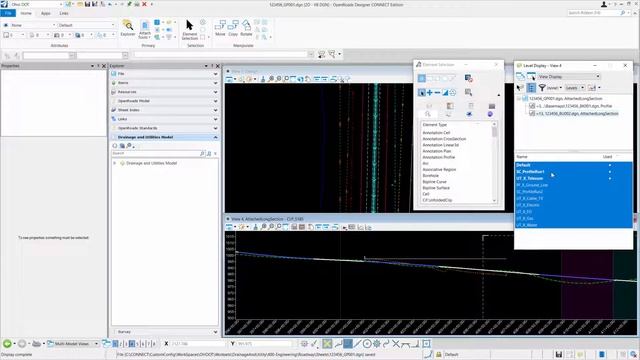Switch to the Apps ribbon tab
This screenshot has height=360, width=640.
tap(45, 13)
